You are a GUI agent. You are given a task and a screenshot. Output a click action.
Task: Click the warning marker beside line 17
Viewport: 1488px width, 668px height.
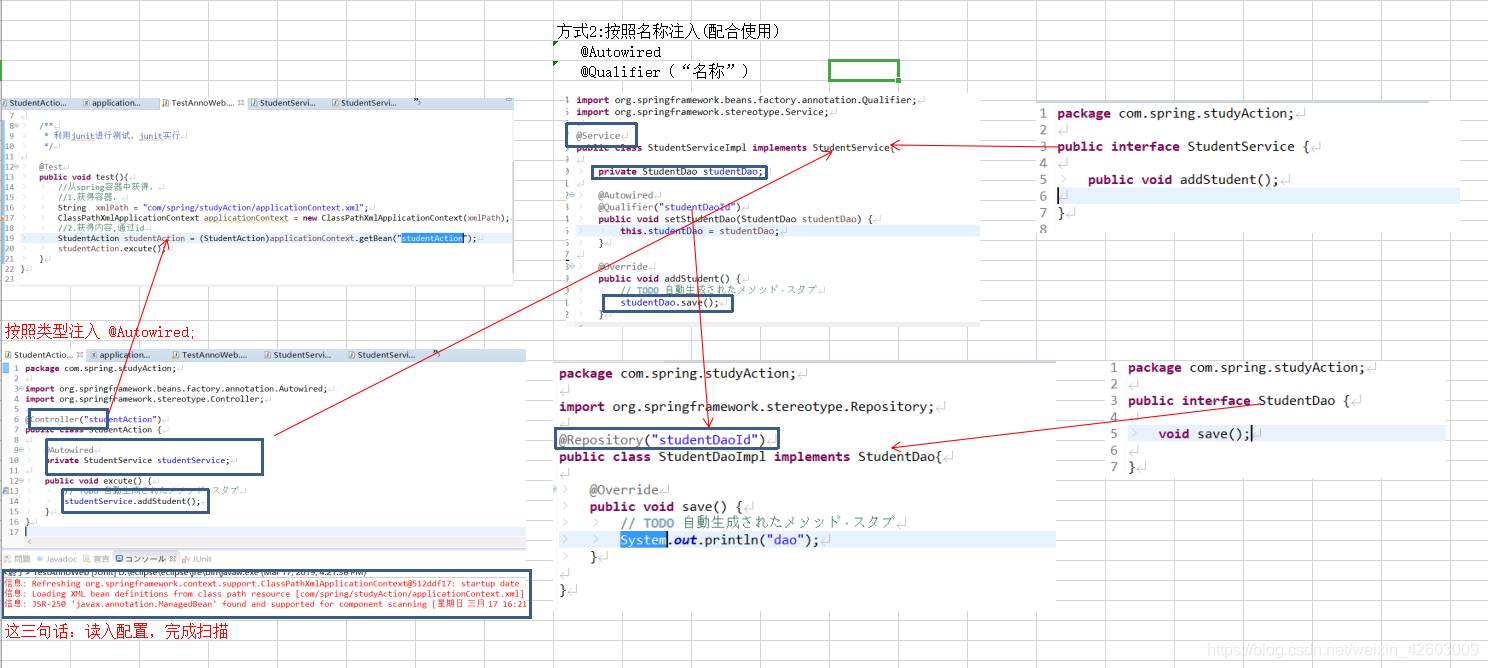[4, 217]
